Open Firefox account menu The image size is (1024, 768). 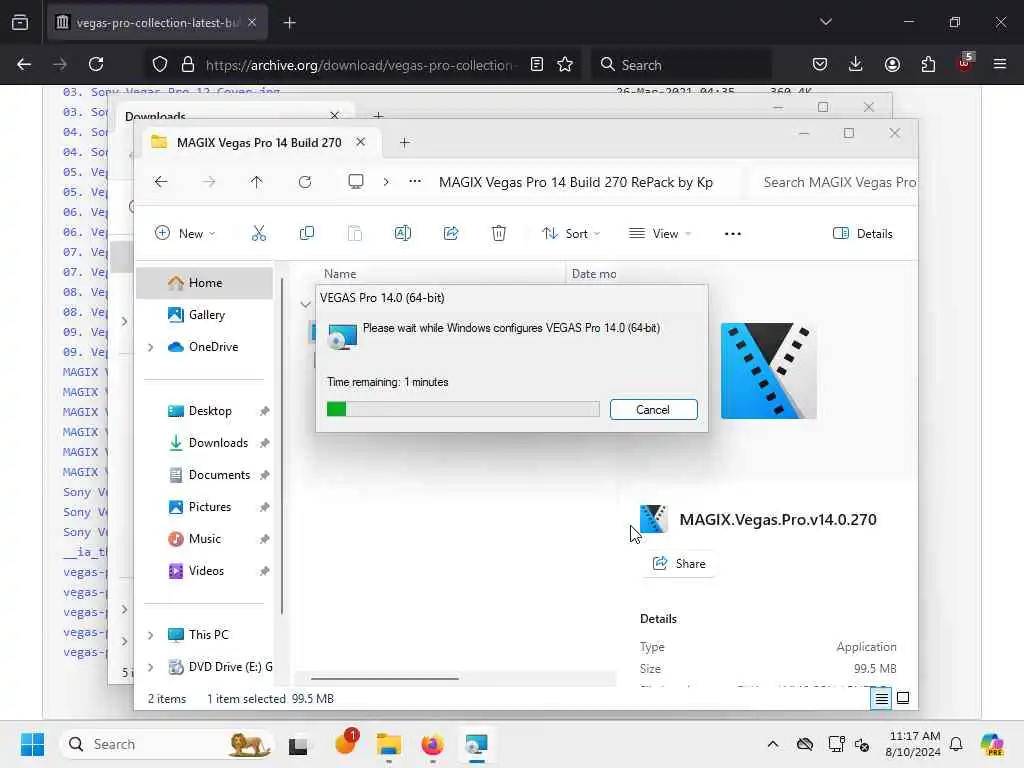pyautogui.click(x=892, y=64)
